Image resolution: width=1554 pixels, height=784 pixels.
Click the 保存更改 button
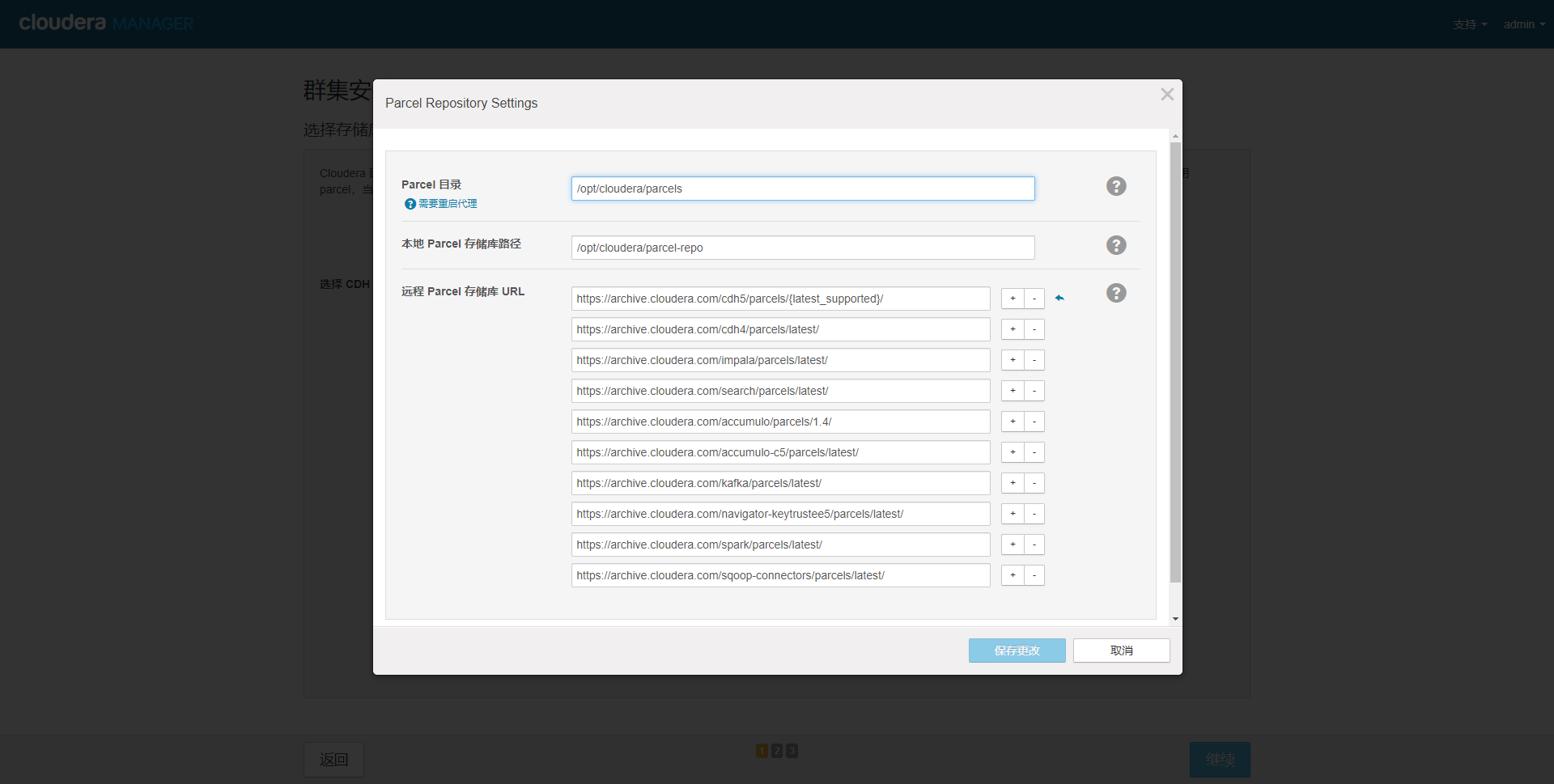(x=1017, y=651)
